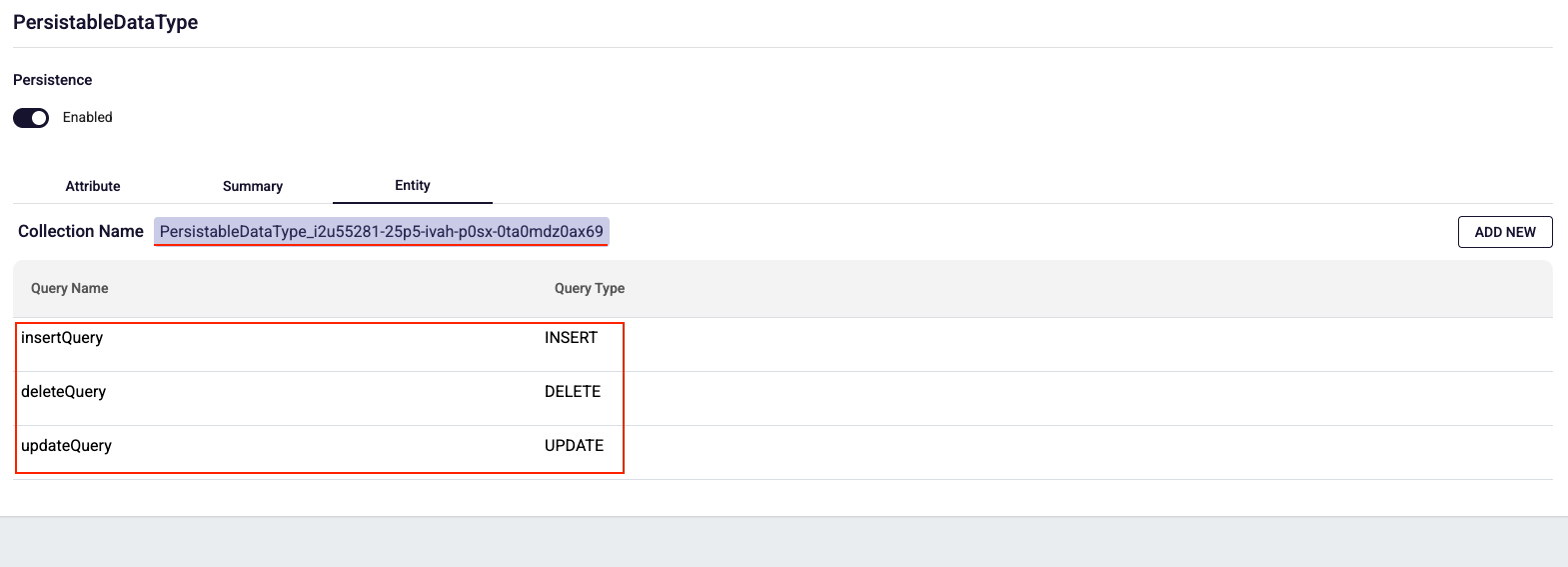The image size is (1568, 567).
Task: Switch to the Attribute tab
Action: point(93,186)
